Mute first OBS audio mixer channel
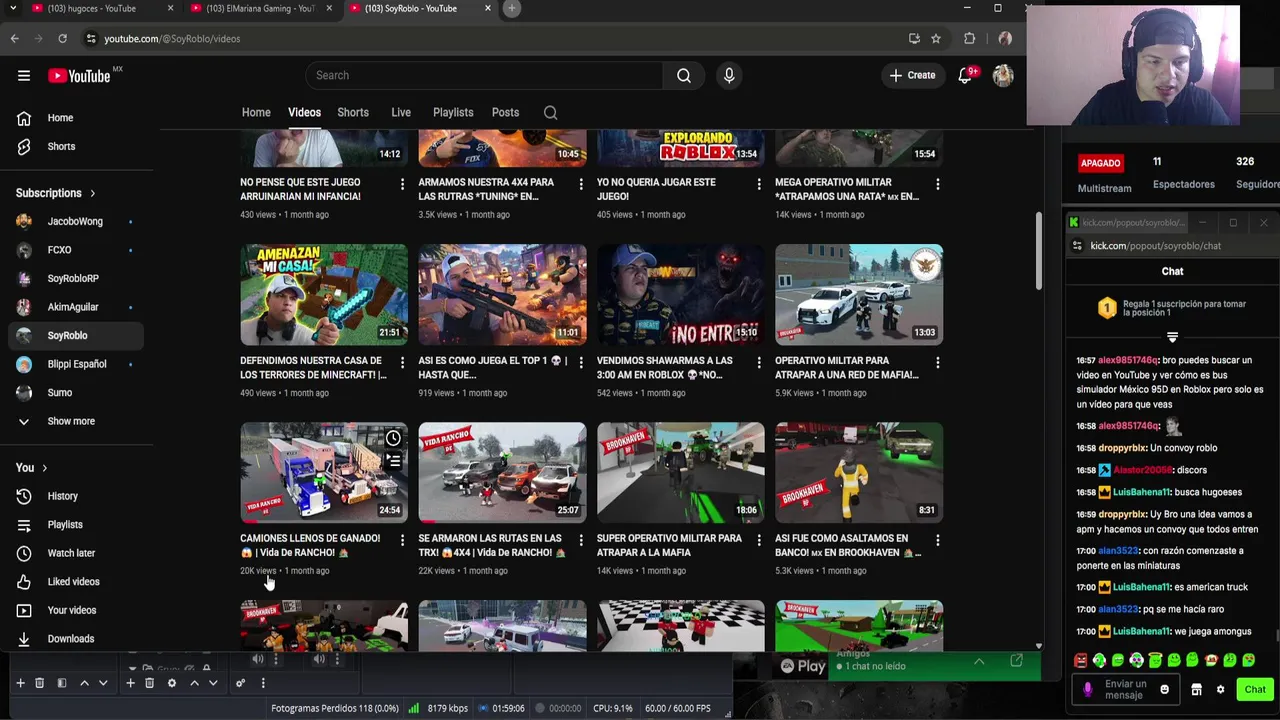 point(257,658)
